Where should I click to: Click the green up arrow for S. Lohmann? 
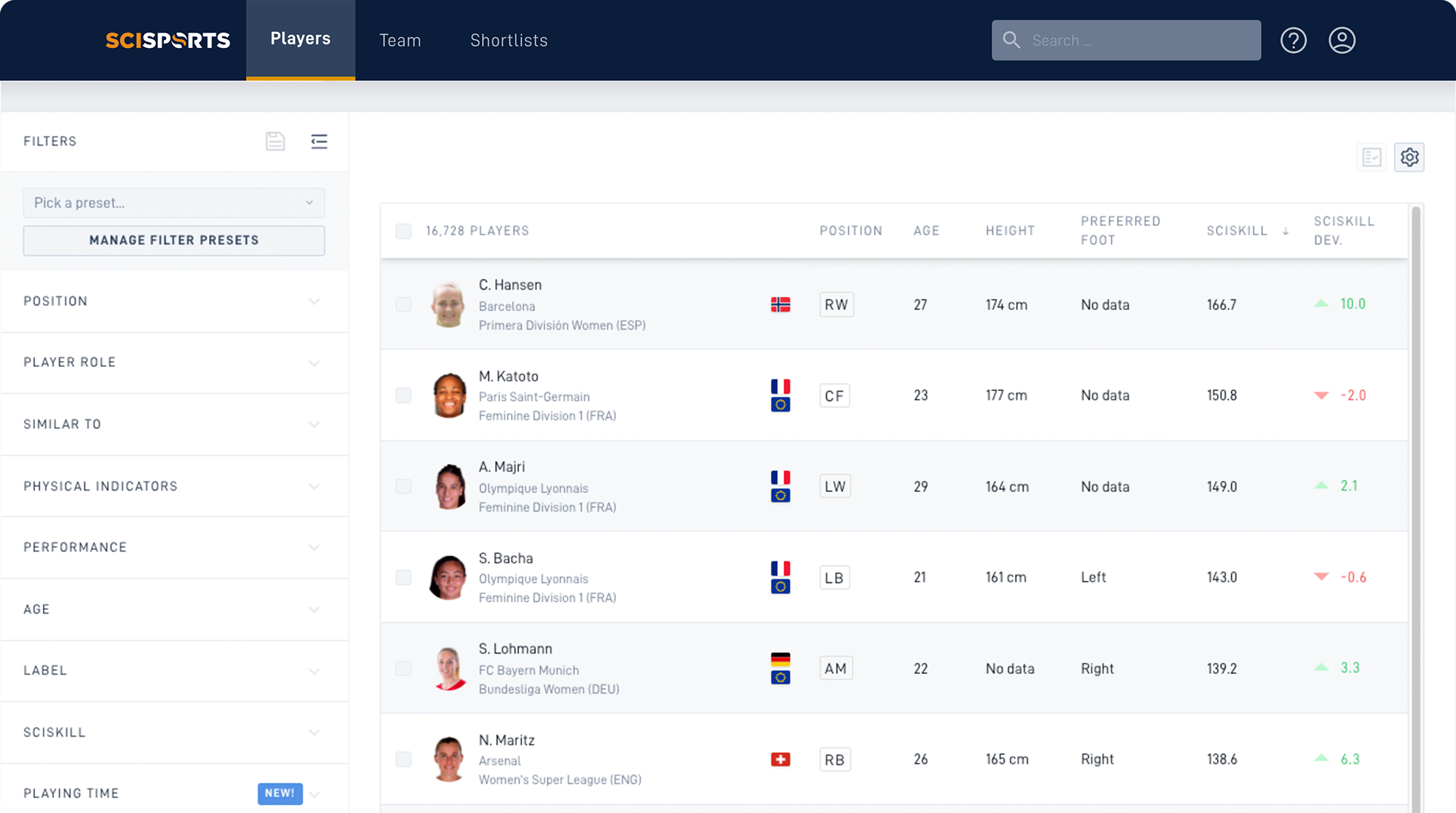coord(1321,667)
